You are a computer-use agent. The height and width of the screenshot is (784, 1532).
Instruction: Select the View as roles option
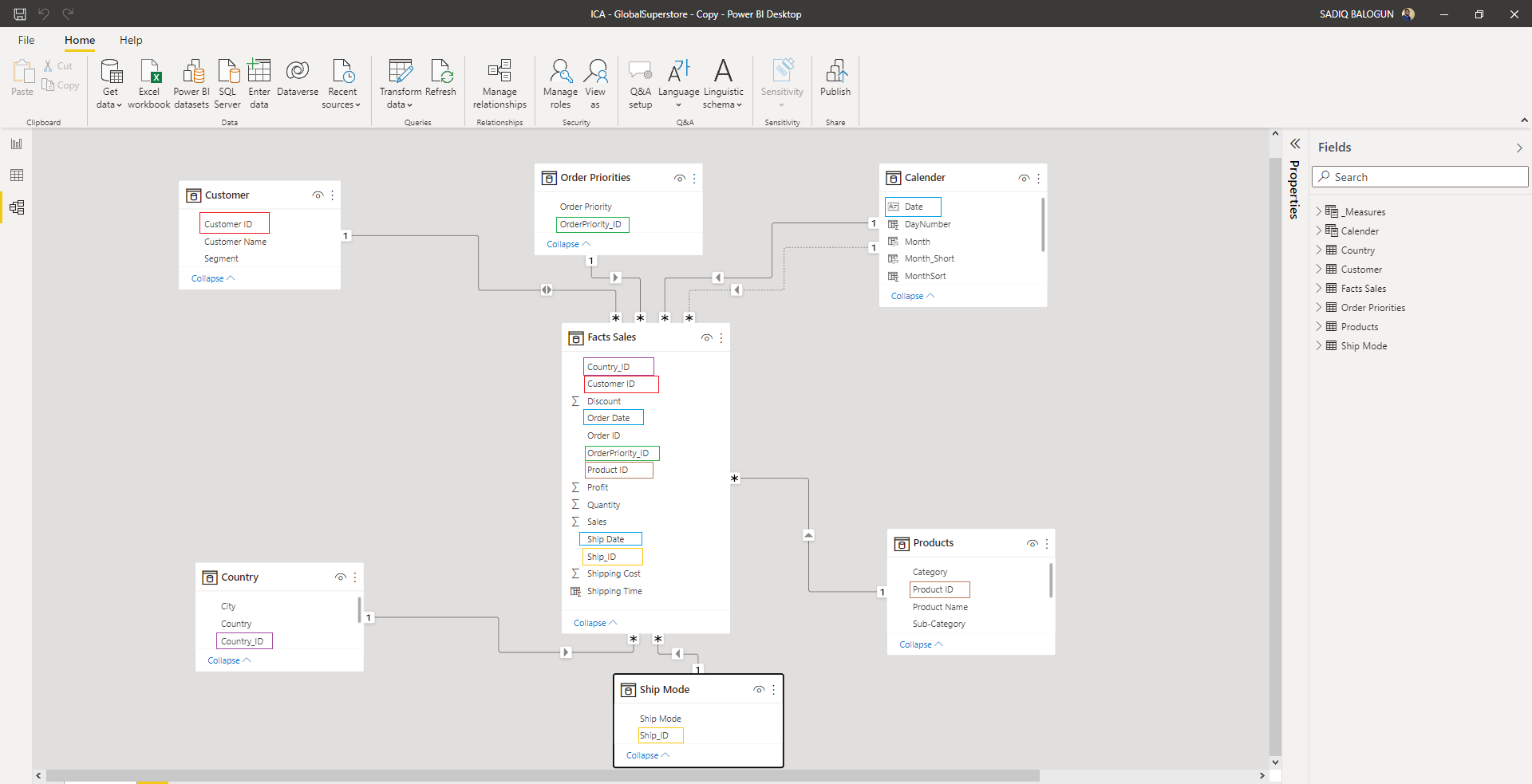(595, 84)
